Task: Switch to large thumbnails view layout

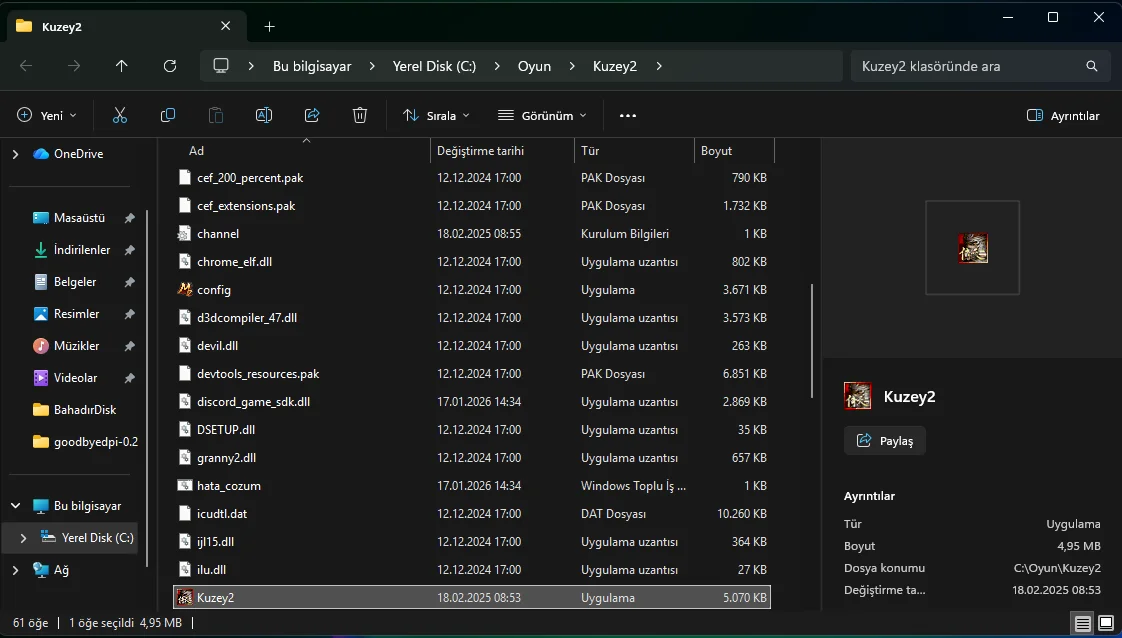Action: (x=1106, y=623)
